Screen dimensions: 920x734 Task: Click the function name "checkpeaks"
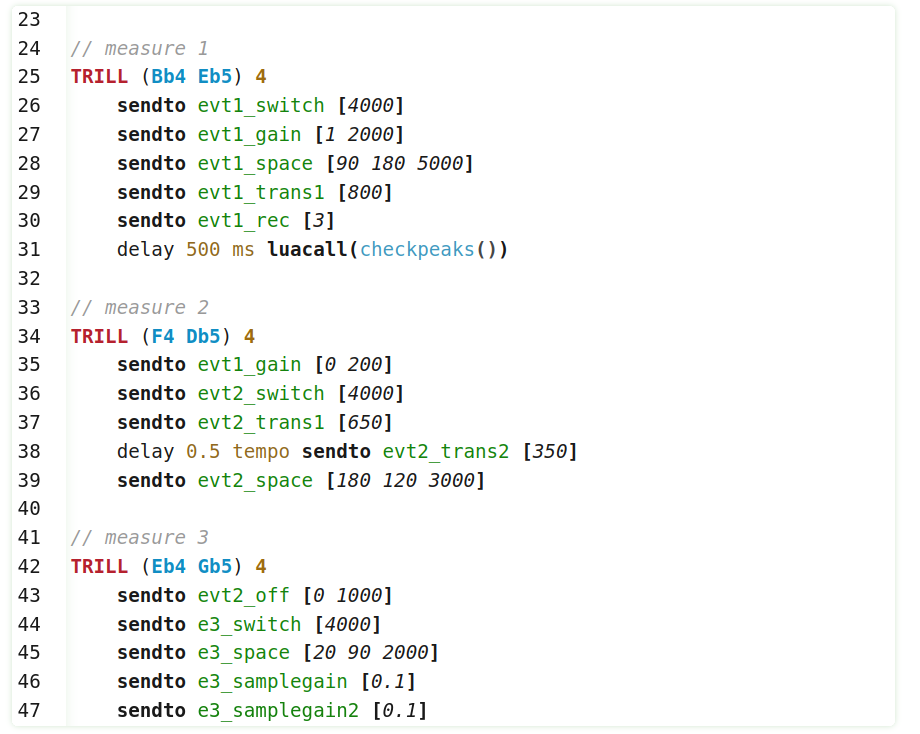click(417, 249)
